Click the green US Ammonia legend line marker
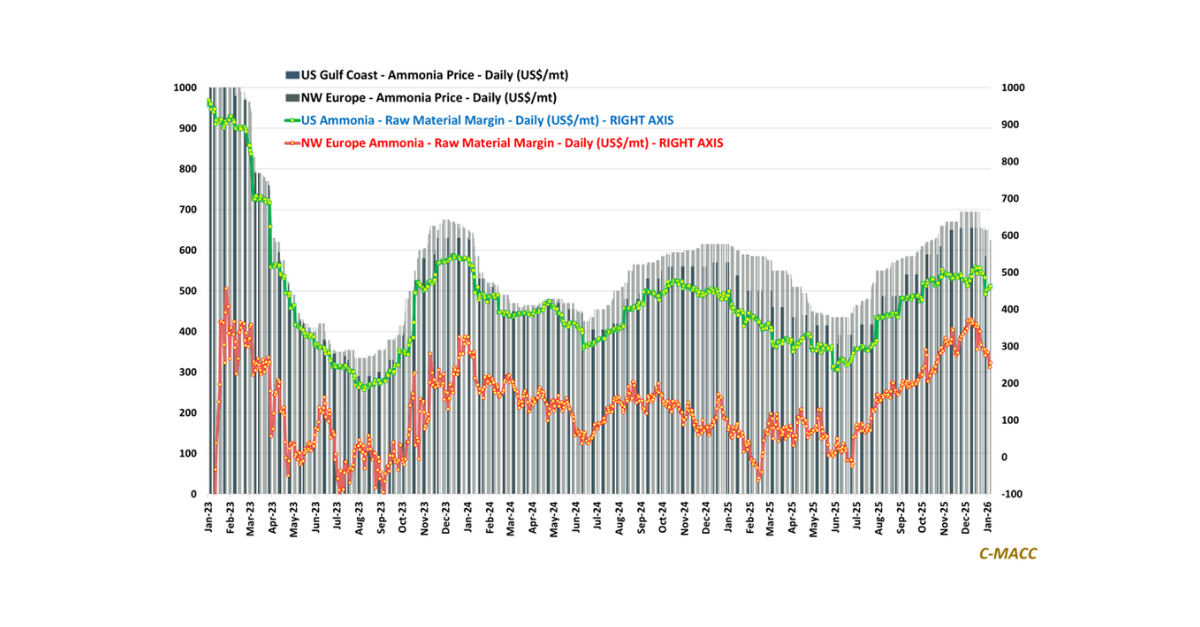Viewport: 1200px width, 627px height. 292,120
